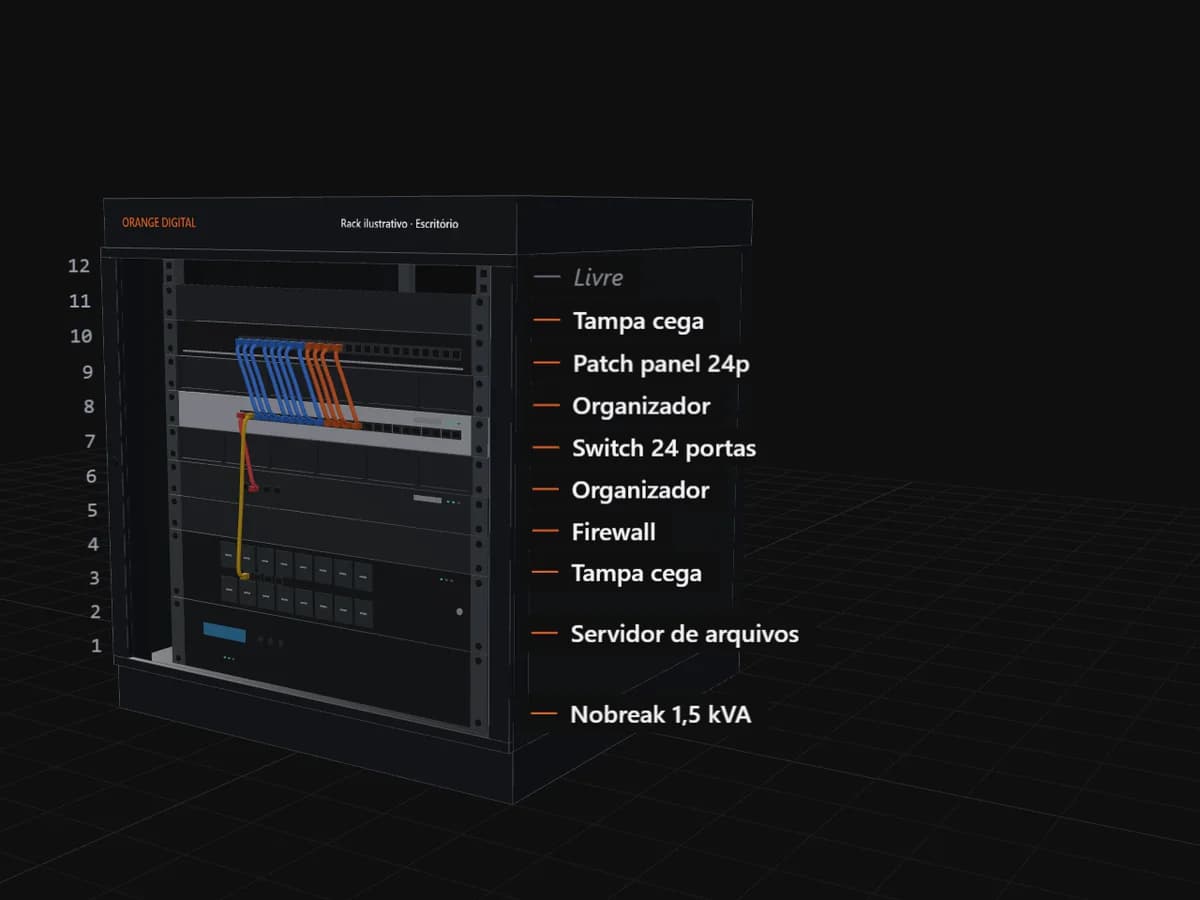1200x900 pixels.
Task: Select the 'Livre' rack label
Action: (598, 278)
